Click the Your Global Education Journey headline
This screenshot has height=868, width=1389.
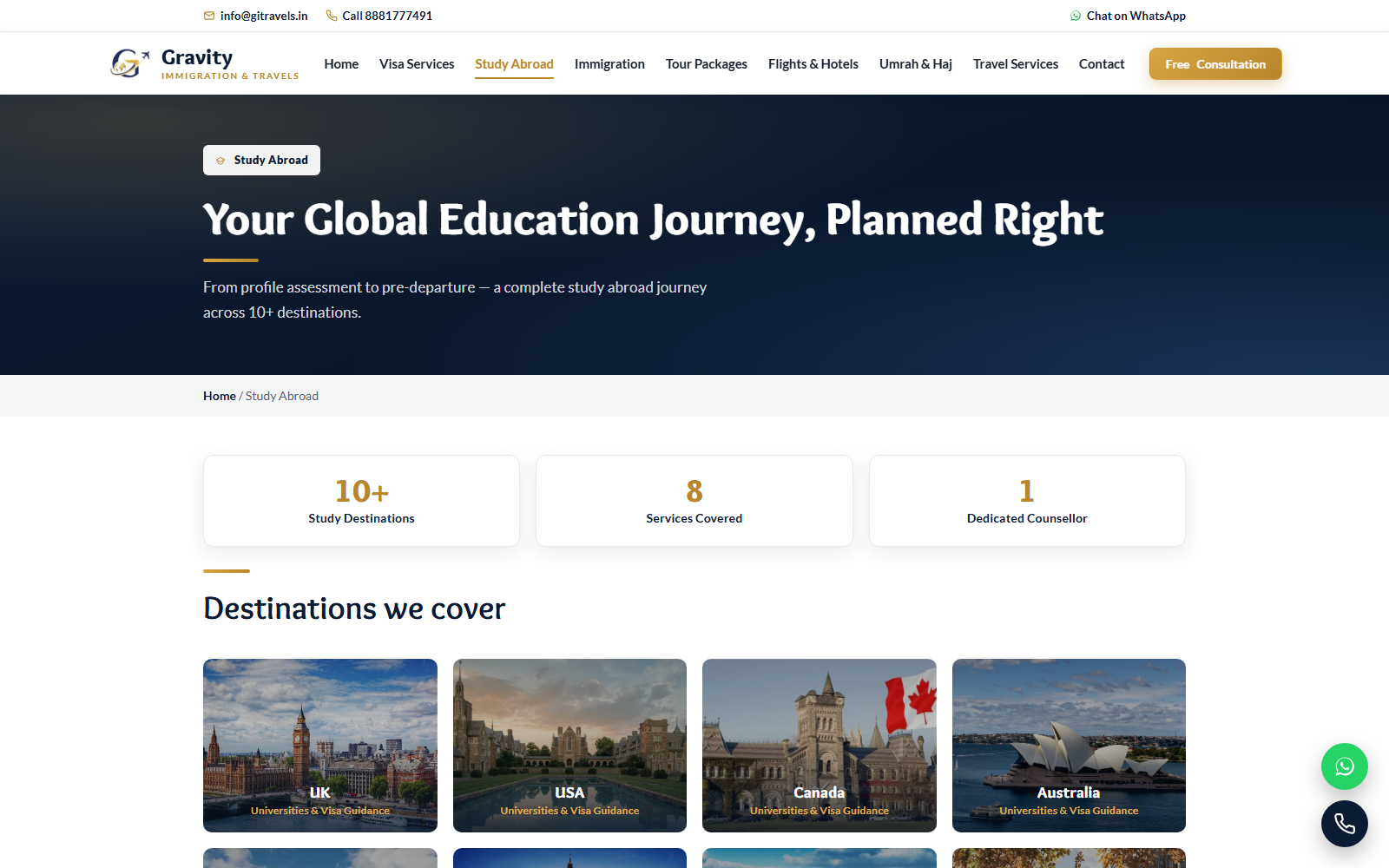coord(653,220)
